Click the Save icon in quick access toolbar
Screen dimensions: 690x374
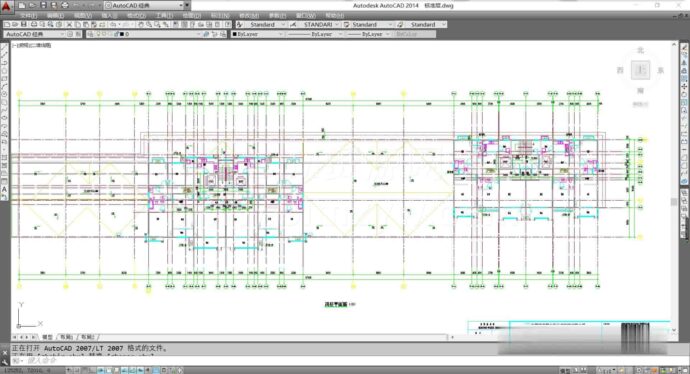pyautogui.click(x=43, y=5)
